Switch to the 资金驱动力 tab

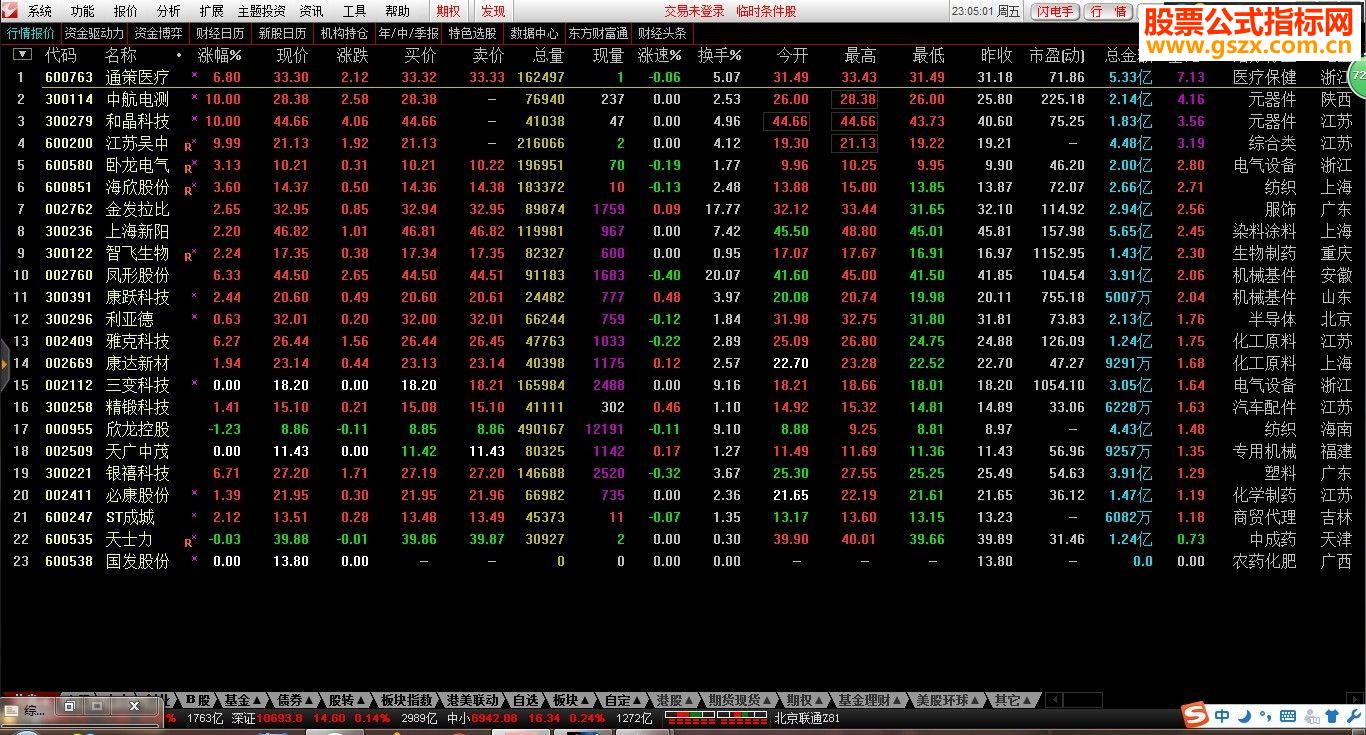pyautogui.click(x=94, y=33)
